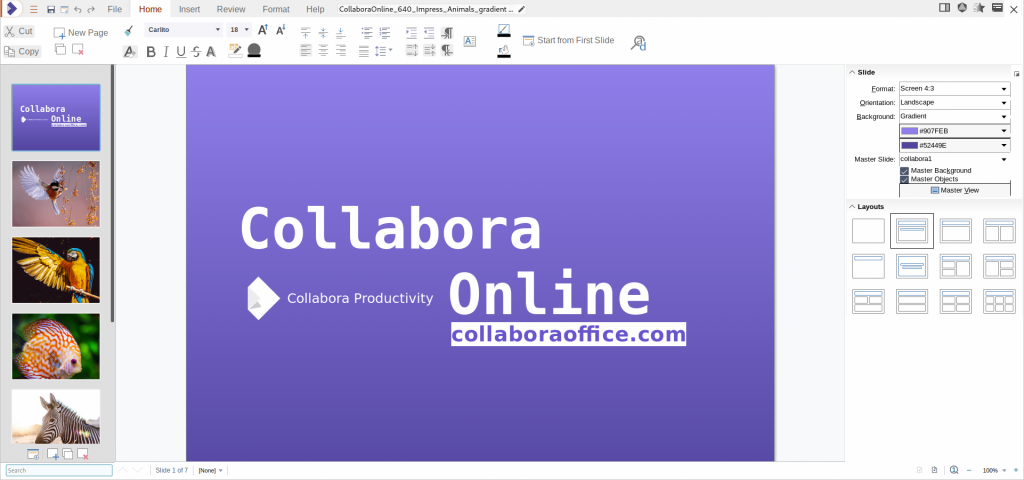Open the Master View button
The width and height of the screenshot is (1024, 480).
pos(955,190)
